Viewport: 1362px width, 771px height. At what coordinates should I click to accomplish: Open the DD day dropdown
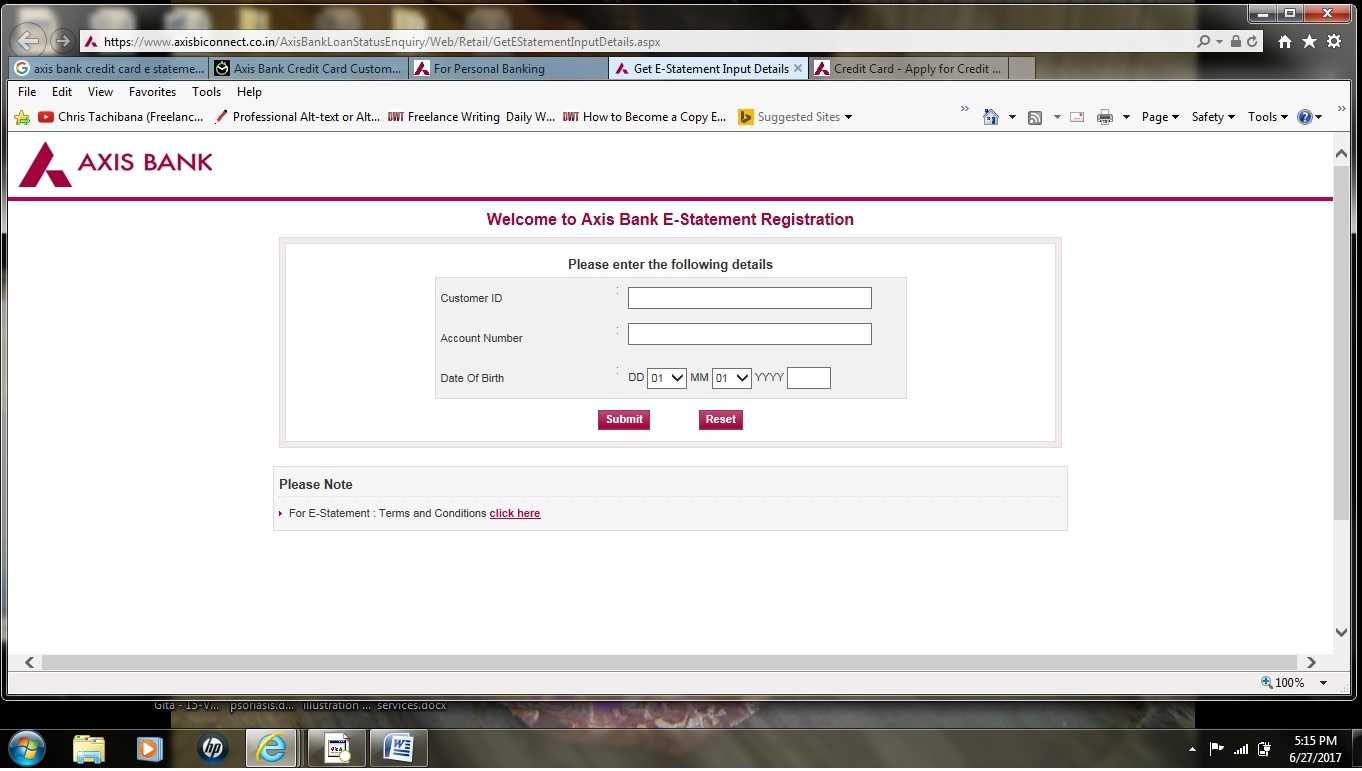coord(666,377)
